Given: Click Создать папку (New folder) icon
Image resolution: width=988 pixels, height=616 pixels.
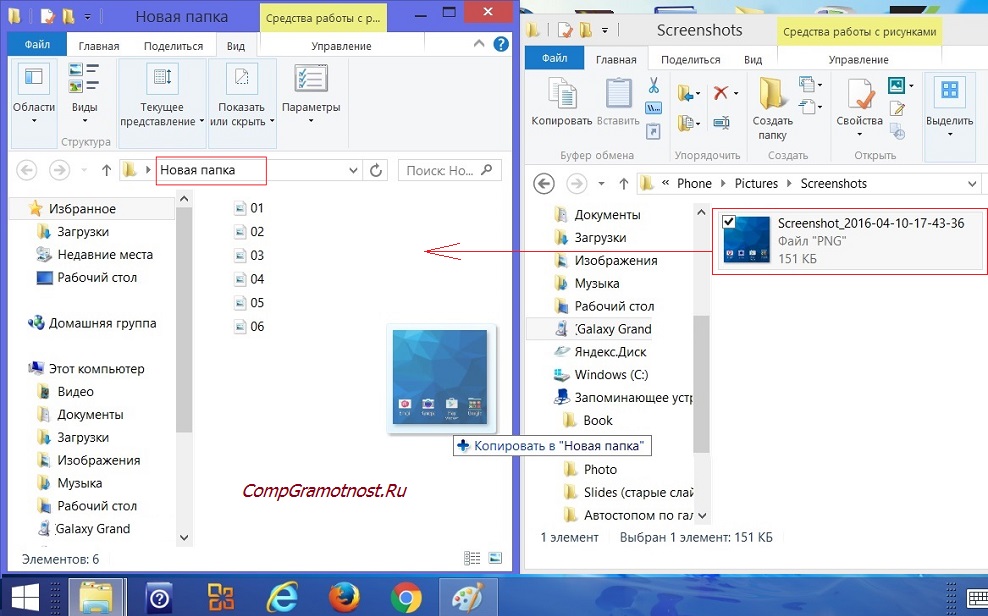Looking at the screenshot, I should click(772, 100).
